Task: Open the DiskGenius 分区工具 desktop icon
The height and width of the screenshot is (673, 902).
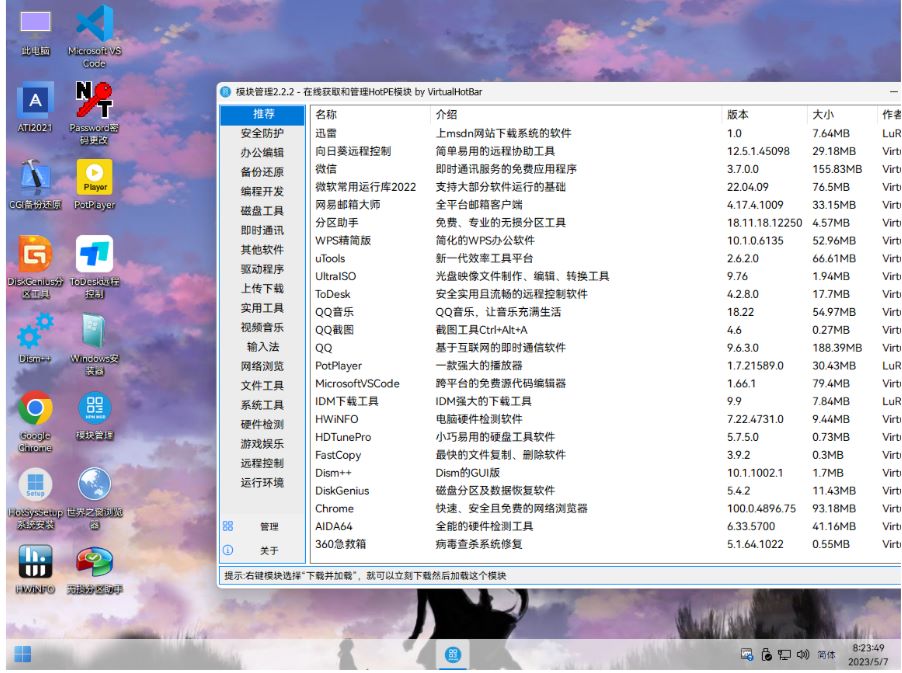Action: (36, 254)
